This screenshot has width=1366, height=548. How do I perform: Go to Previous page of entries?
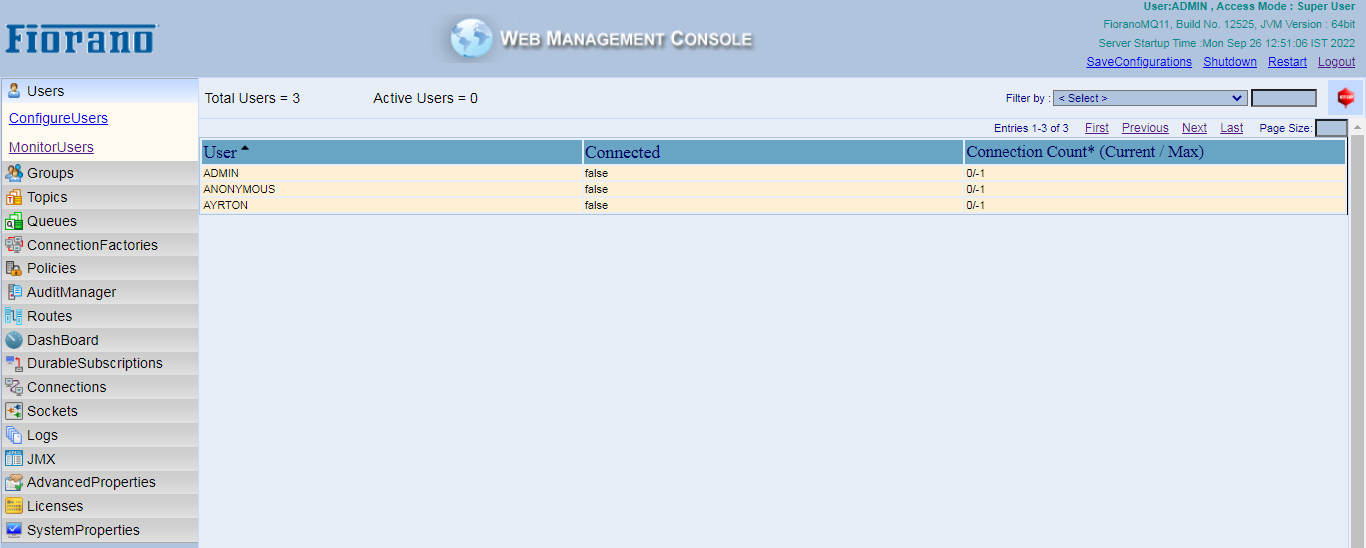click(1145, 128)
